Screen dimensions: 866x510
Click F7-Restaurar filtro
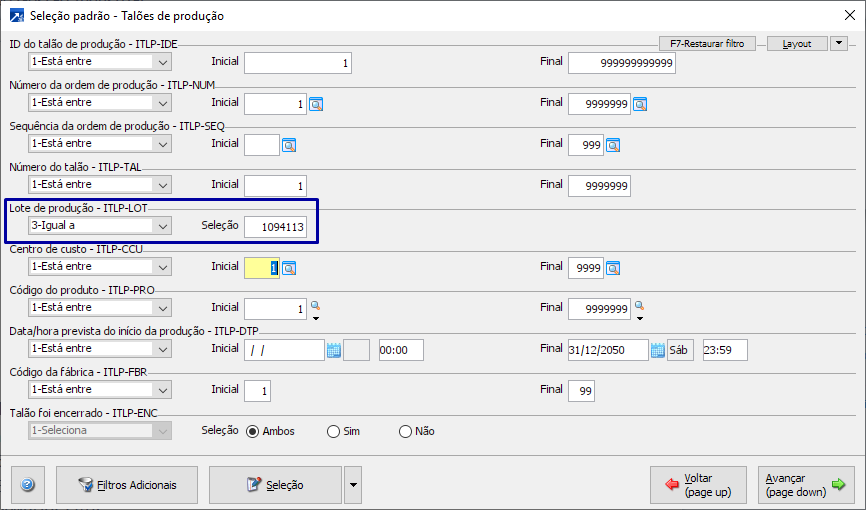click(707, 44)
